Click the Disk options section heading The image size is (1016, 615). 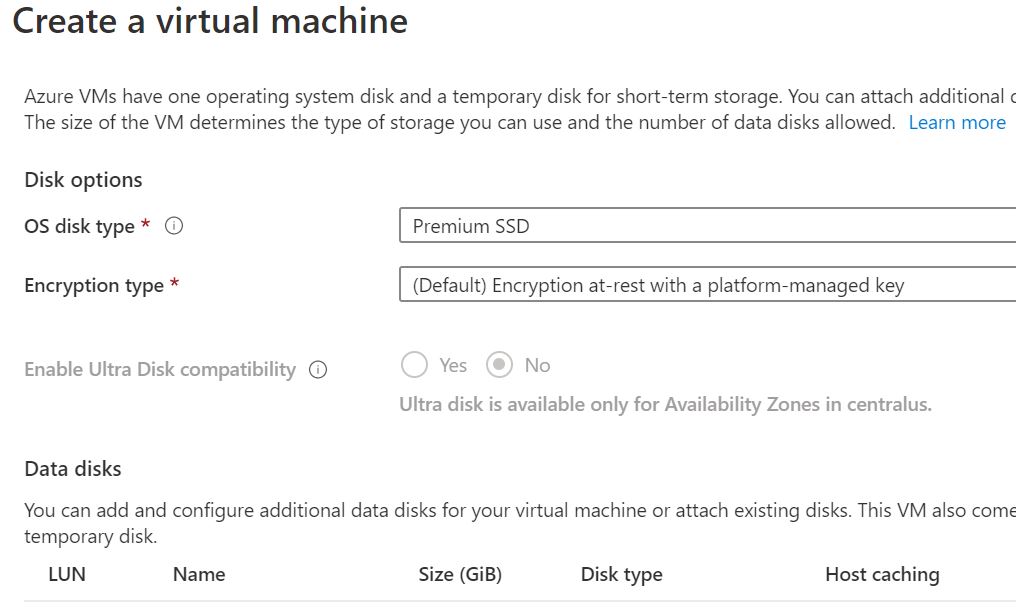pos(82,180)
